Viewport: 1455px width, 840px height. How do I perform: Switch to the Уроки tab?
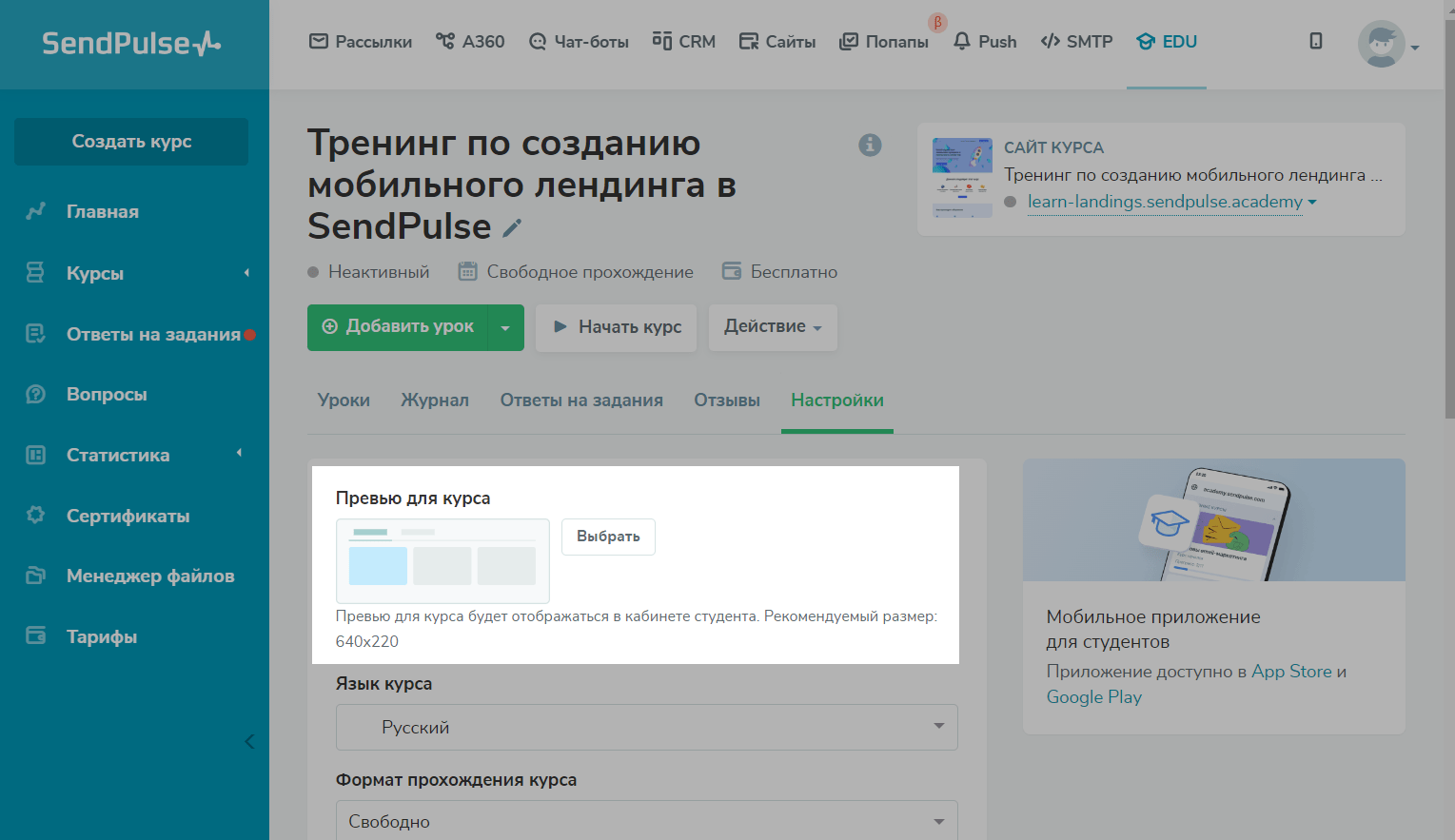344,400
